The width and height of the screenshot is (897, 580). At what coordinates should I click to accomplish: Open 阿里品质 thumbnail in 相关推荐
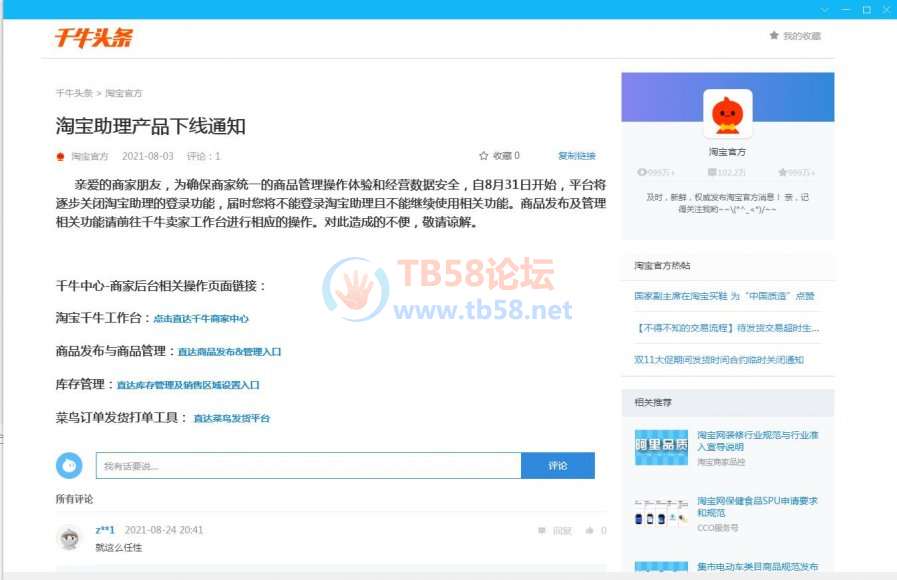[x=661, y=447]
